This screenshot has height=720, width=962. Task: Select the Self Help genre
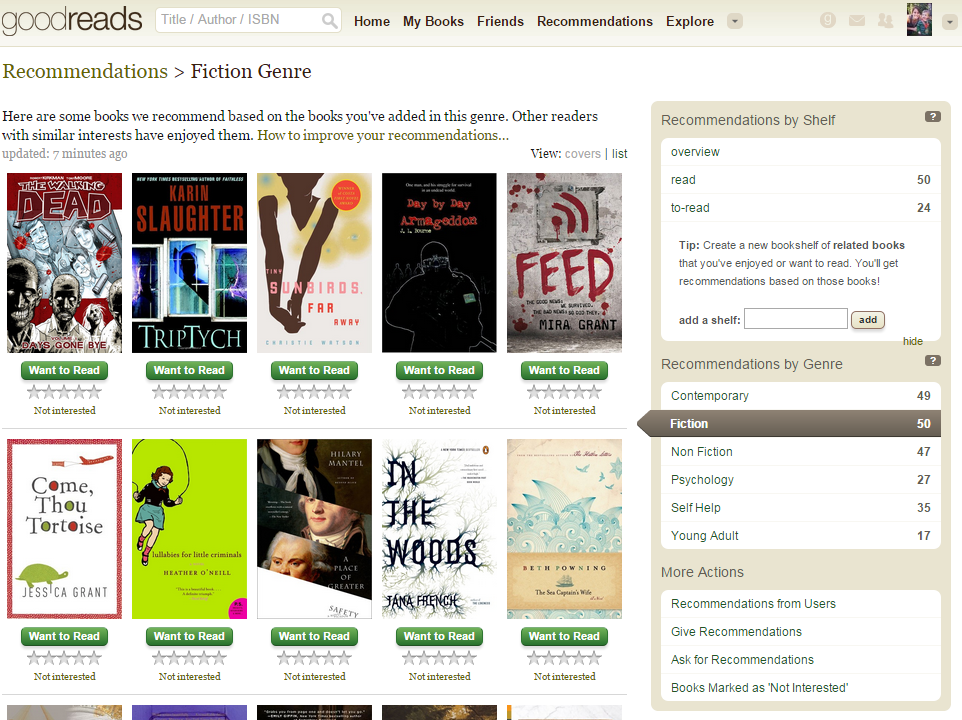801,508
